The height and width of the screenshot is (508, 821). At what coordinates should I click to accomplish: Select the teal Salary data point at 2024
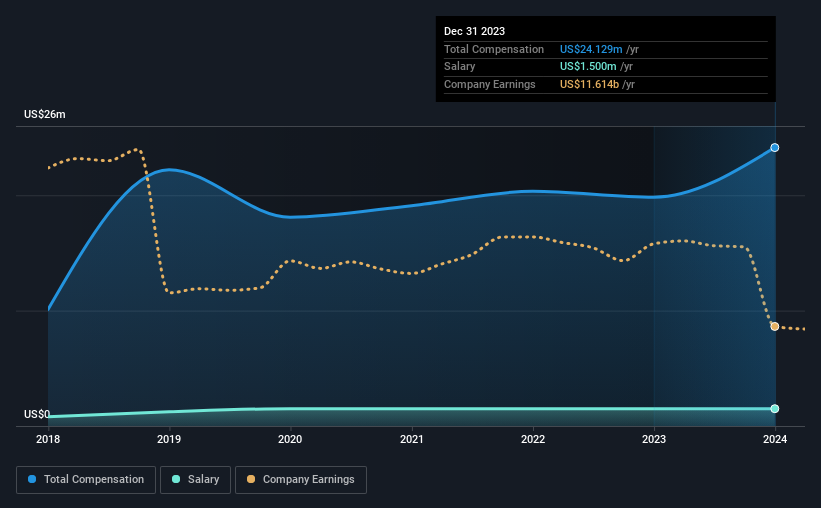[775, 408]
